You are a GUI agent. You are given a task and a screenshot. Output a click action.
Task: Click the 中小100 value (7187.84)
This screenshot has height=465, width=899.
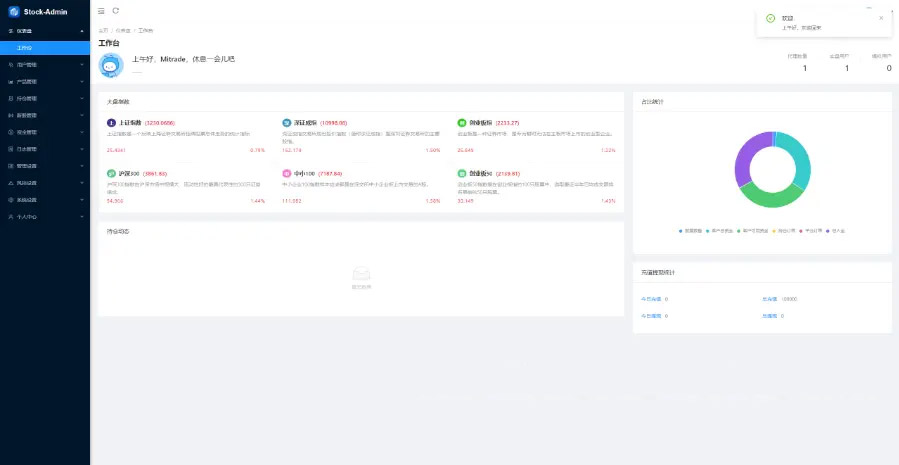[x=330, y=173]
